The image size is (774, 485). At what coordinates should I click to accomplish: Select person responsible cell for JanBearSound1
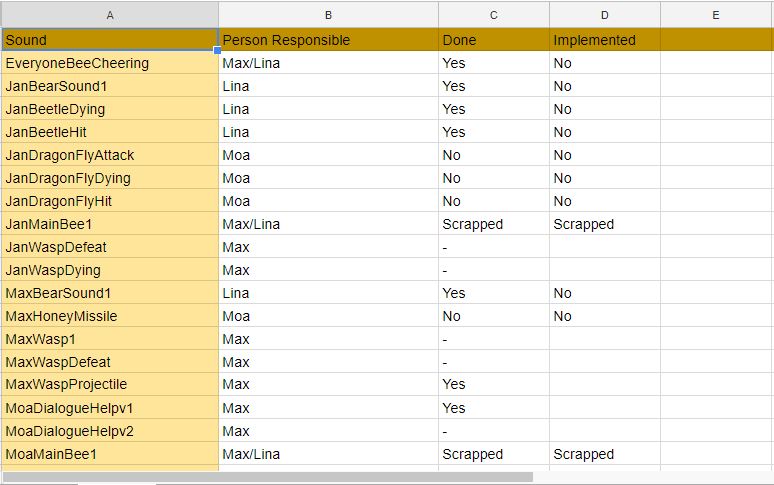point(328,86)
